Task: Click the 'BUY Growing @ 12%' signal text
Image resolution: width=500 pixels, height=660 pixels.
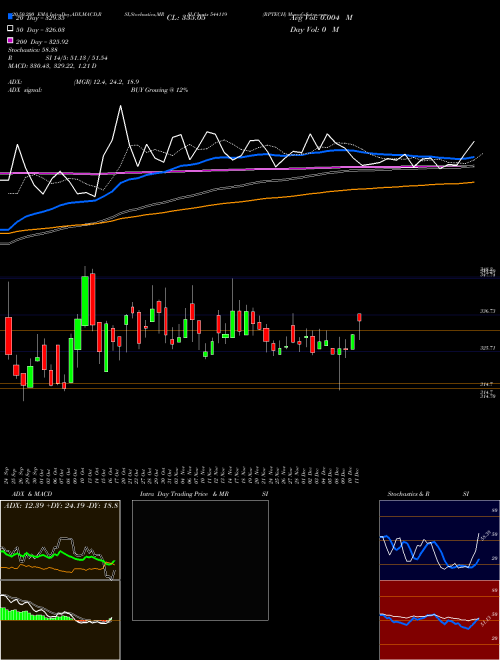Action: click(159, 90)
